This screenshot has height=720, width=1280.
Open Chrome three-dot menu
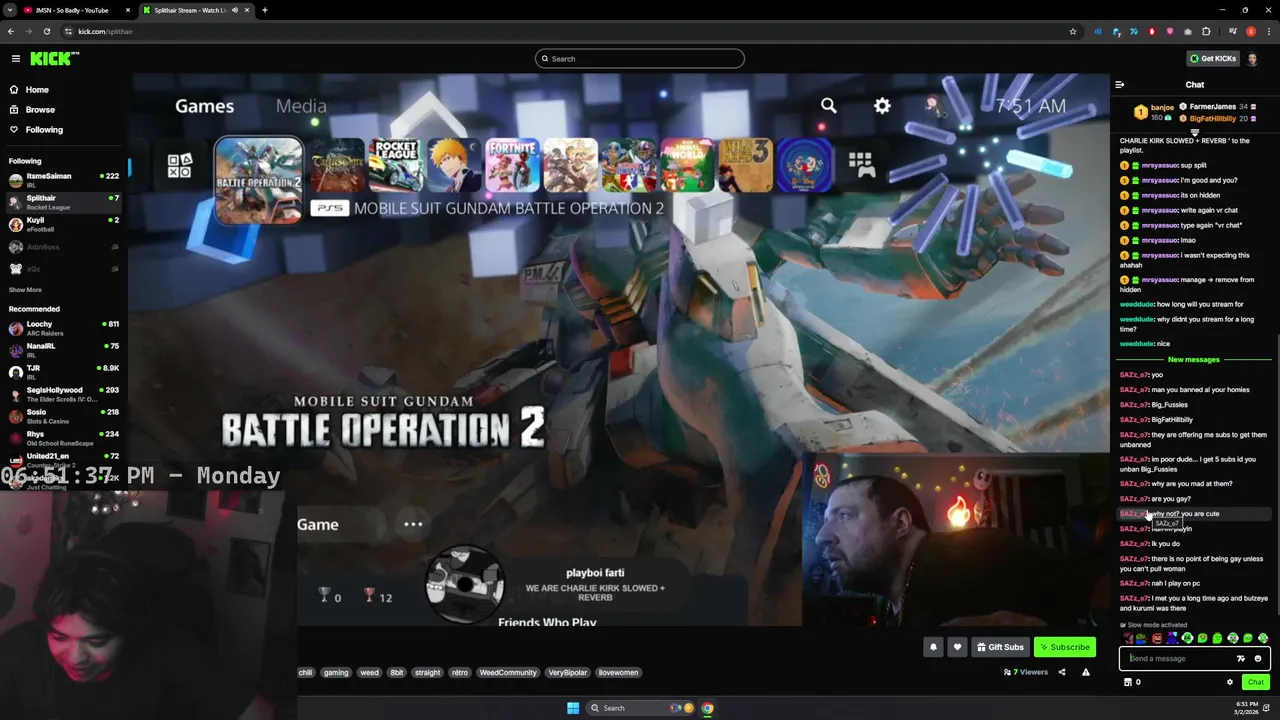pos(1268,31)
